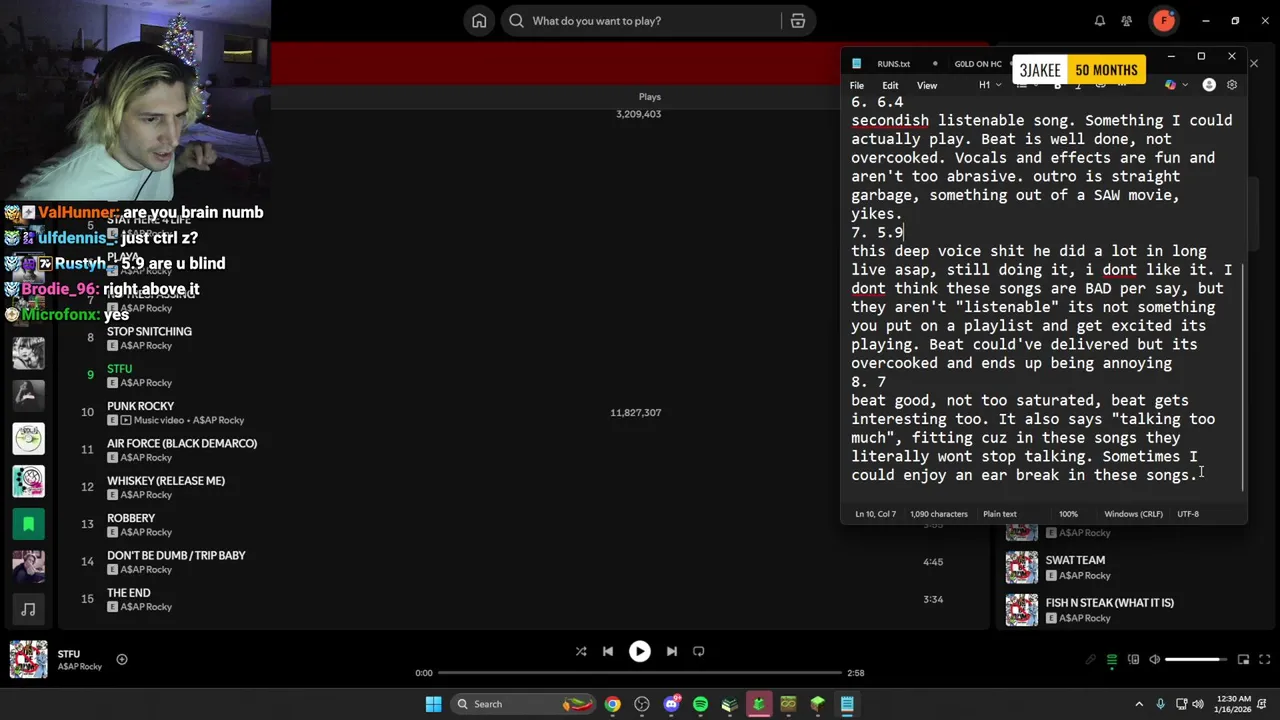Open Spotify notifications bell
The image size is (1280, 720).
1100,21
